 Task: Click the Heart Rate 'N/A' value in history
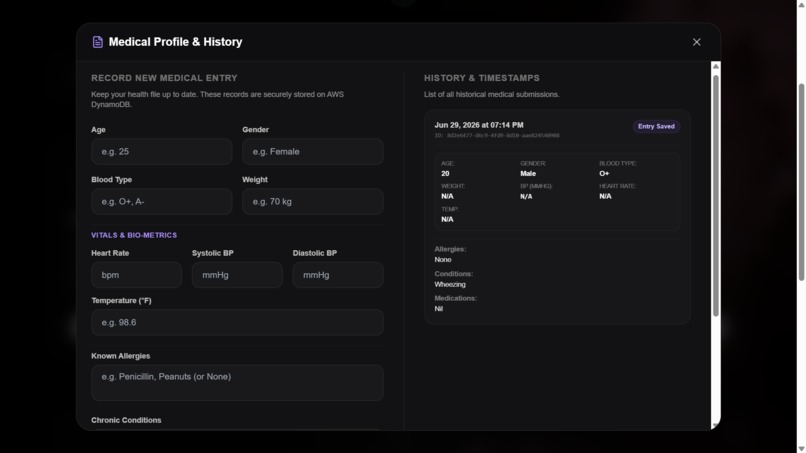[x=605, y=196]
